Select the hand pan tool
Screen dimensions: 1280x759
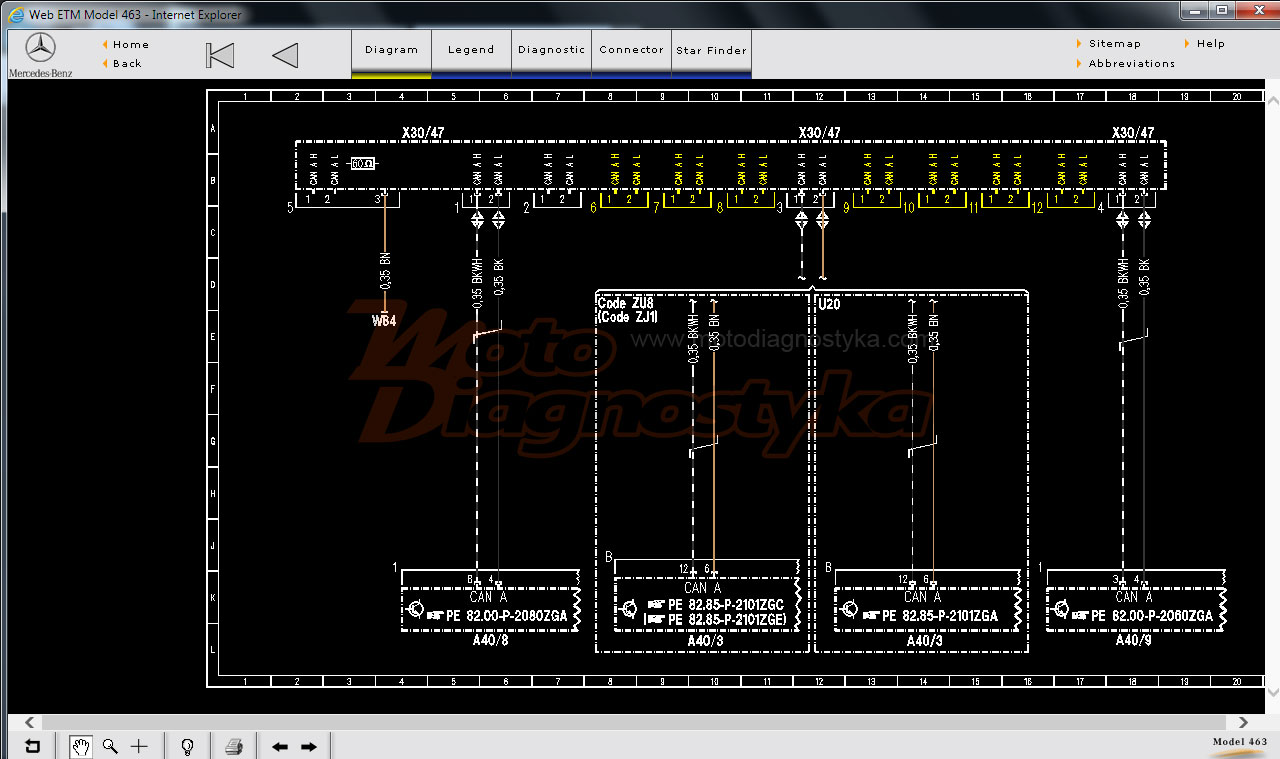tap(81, 746)
